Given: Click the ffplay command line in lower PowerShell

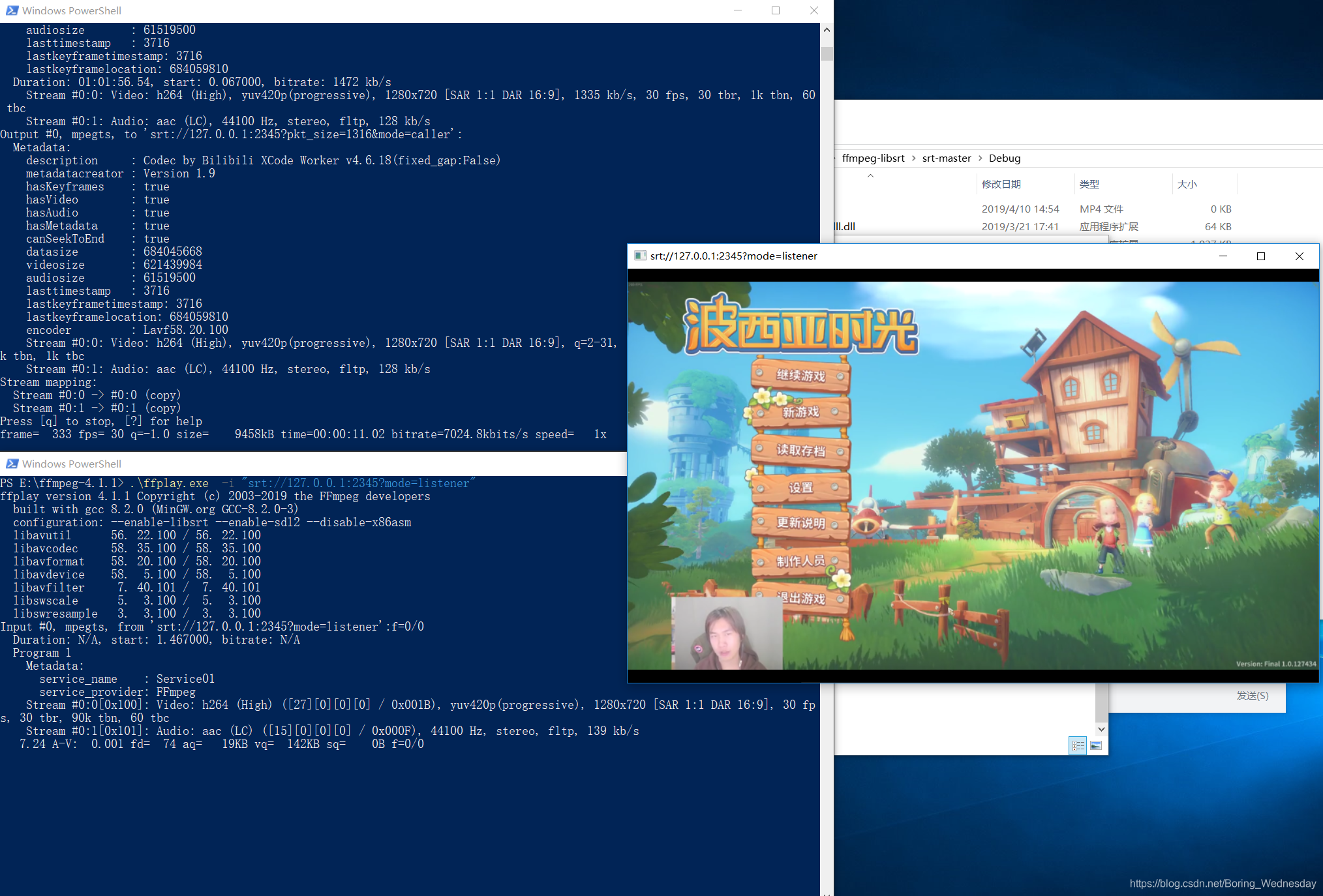Looking at the screenshot, I should [237, 483].
